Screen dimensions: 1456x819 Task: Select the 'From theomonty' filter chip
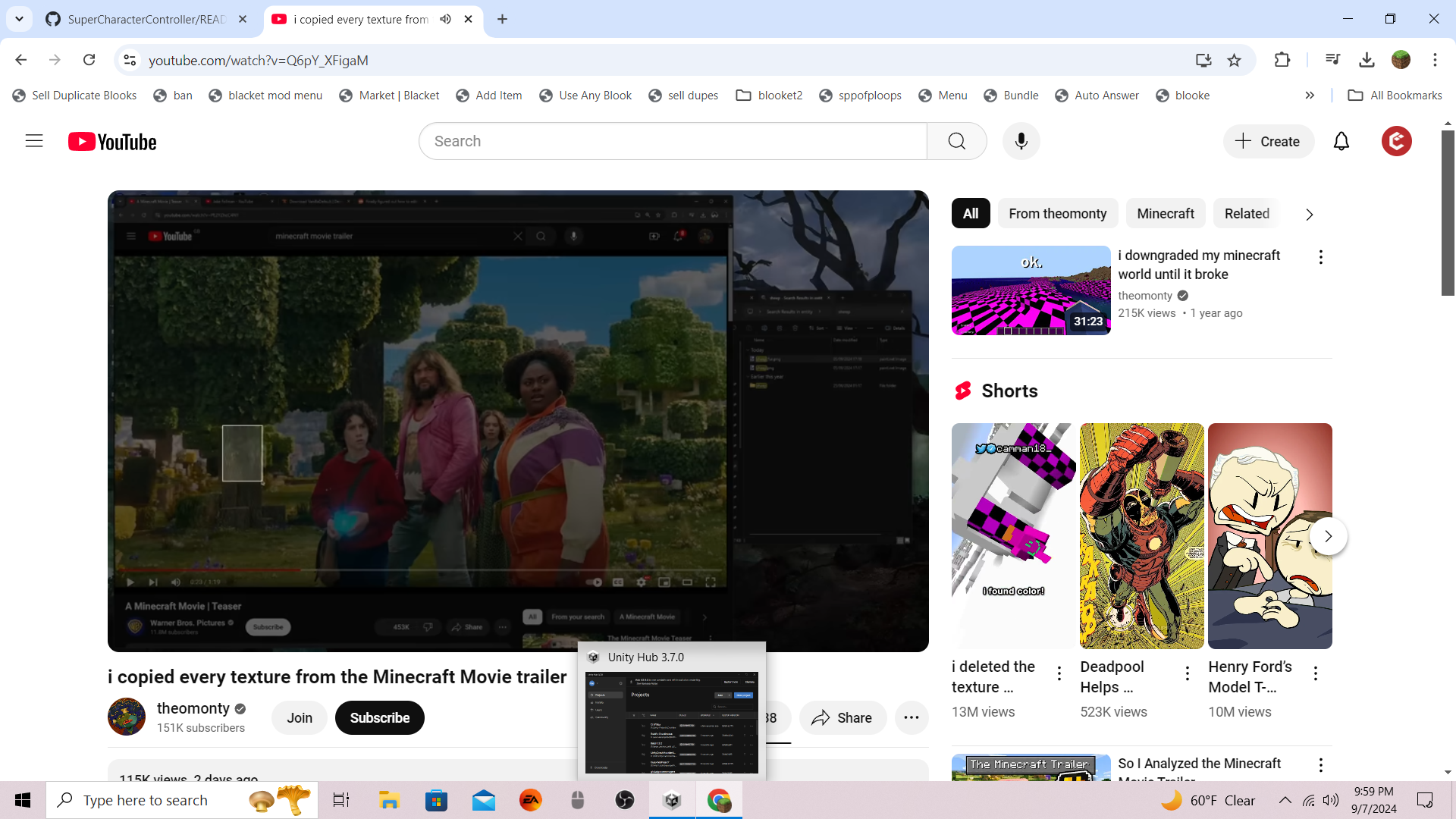coord(1057,214)
